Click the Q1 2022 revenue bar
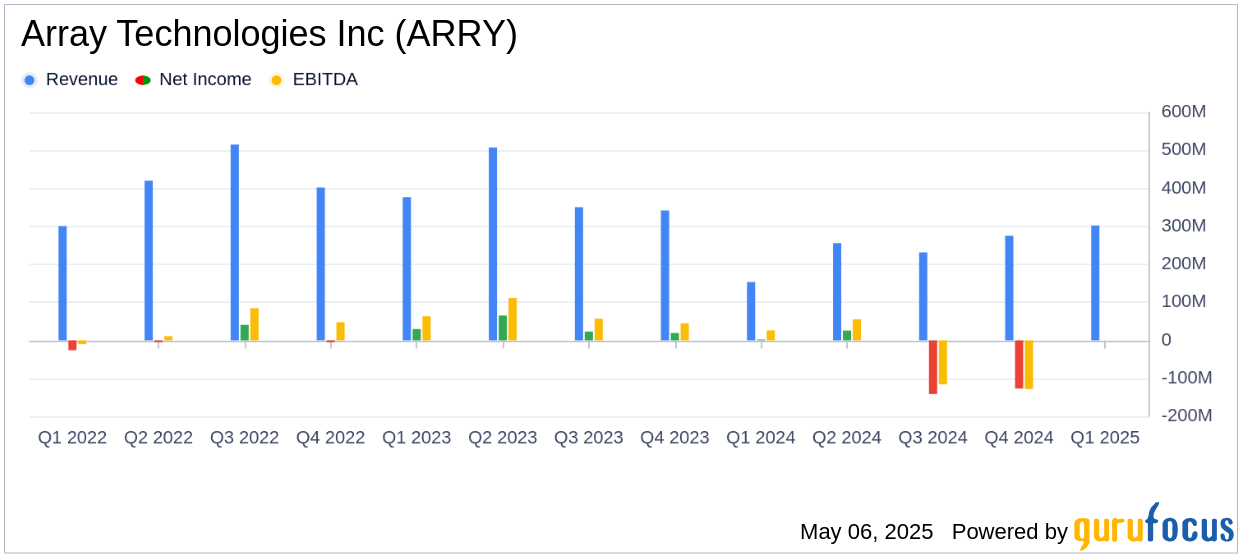The height and width of the screenshot is (557, 1242). (x=63, y=283)
